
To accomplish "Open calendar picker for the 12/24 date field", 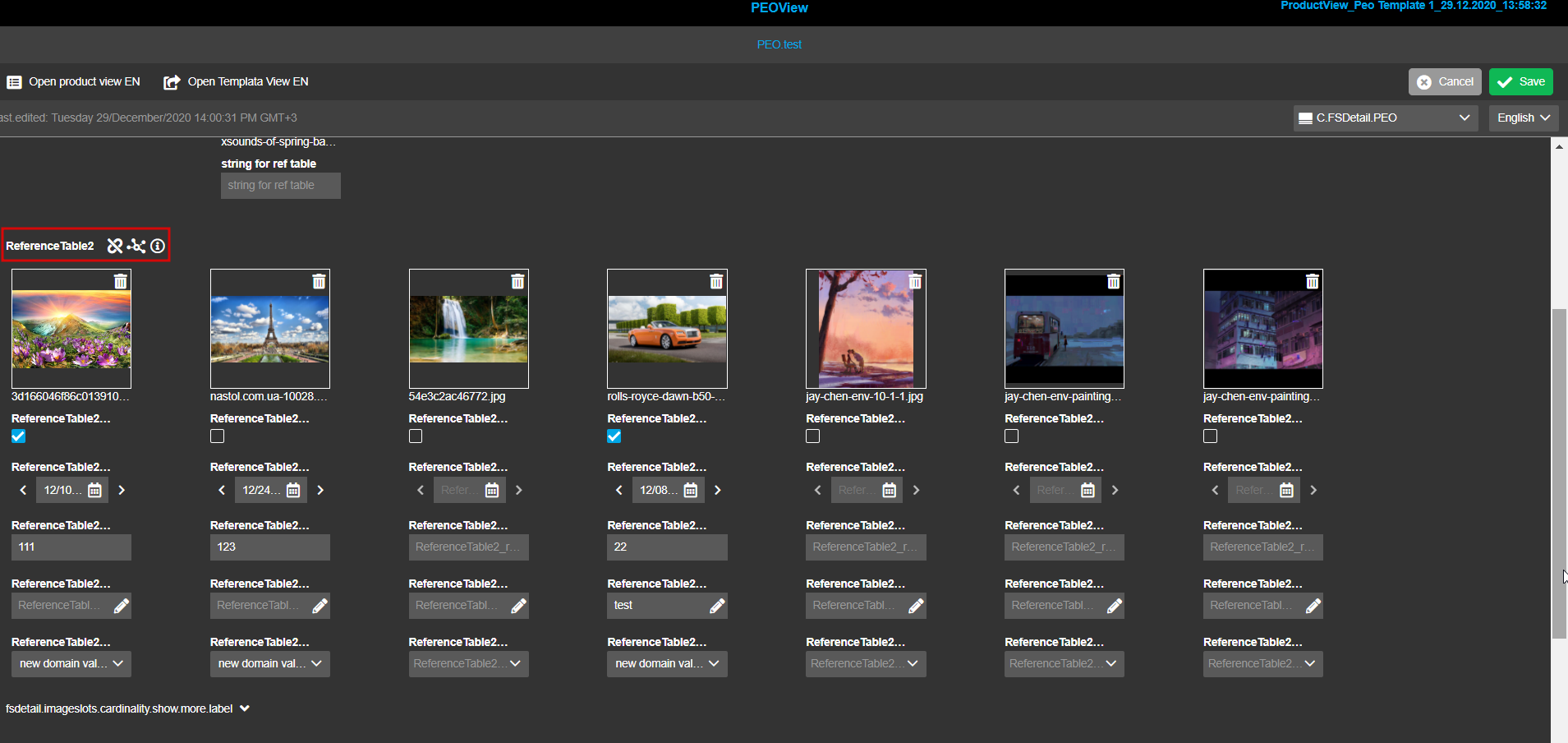I will [293, 491].
